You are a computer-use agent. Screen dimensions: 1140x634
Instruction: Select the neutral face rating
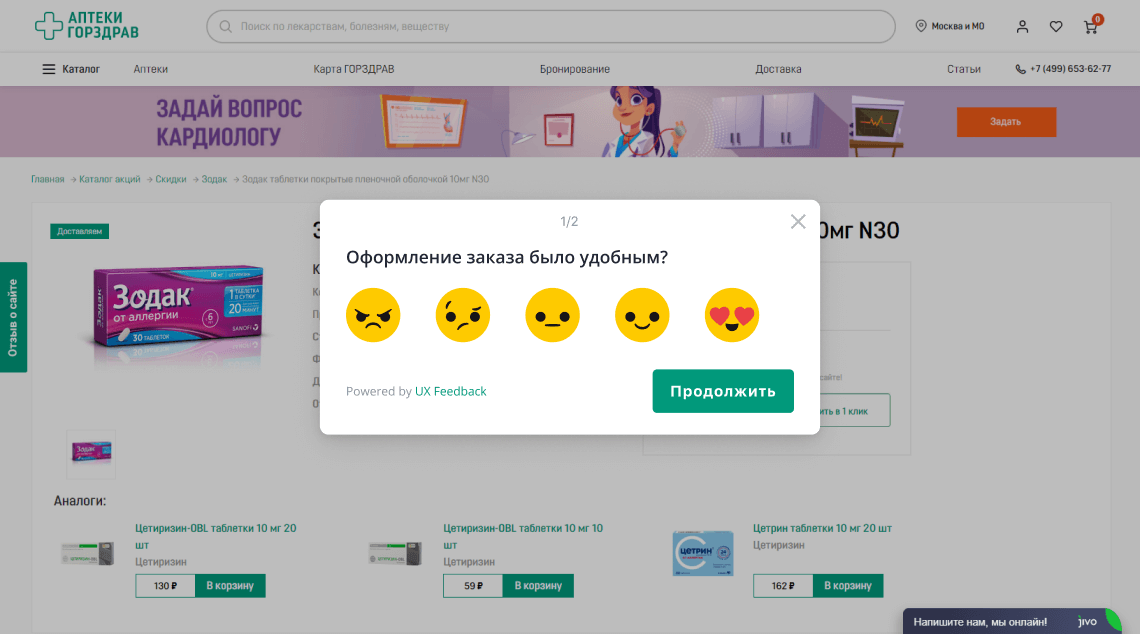(553, 315)
